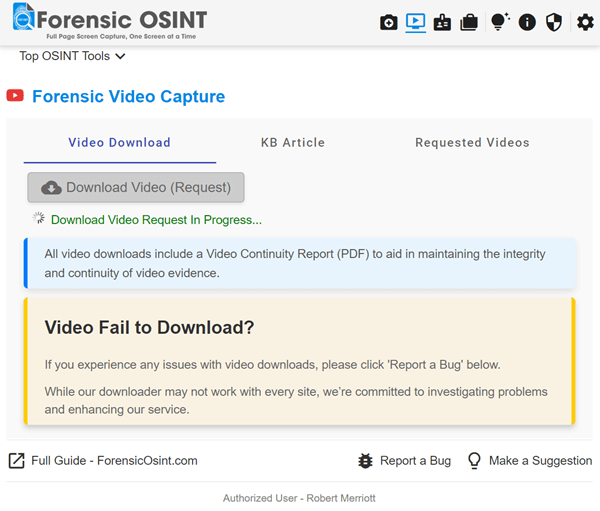Click the briefcase case icon

469,22
